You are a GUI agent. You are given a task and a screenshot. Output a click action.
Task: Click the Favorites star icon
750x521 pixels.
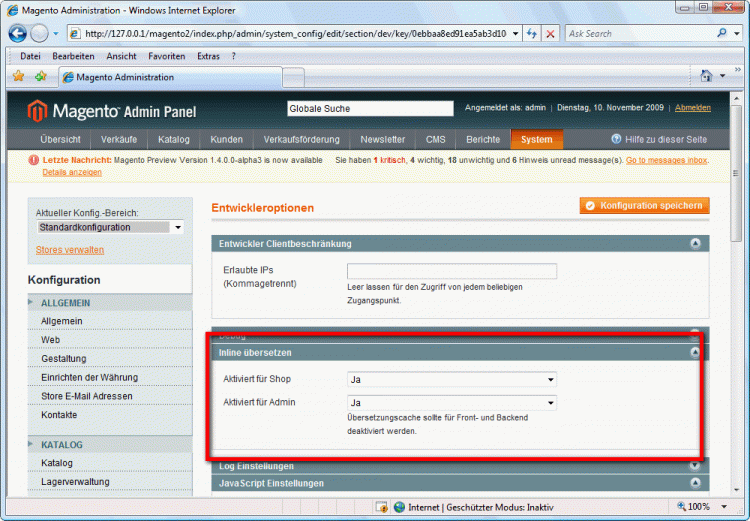(x=18, y=76)
